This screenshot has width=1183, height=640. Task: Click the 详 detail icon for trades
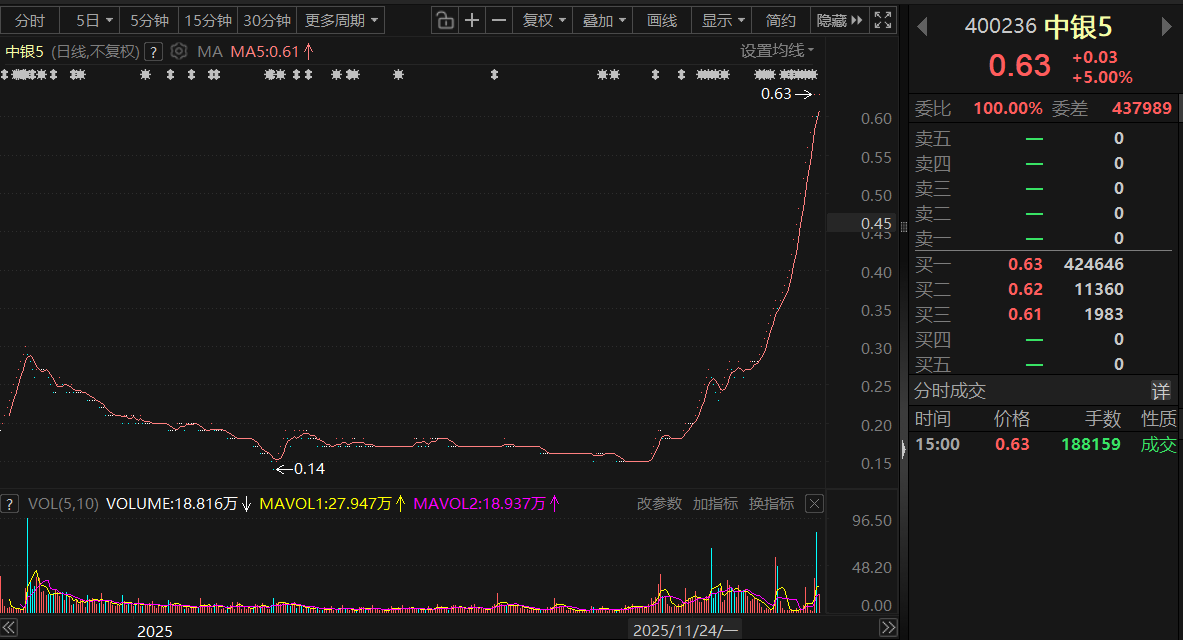point(1160,391)
